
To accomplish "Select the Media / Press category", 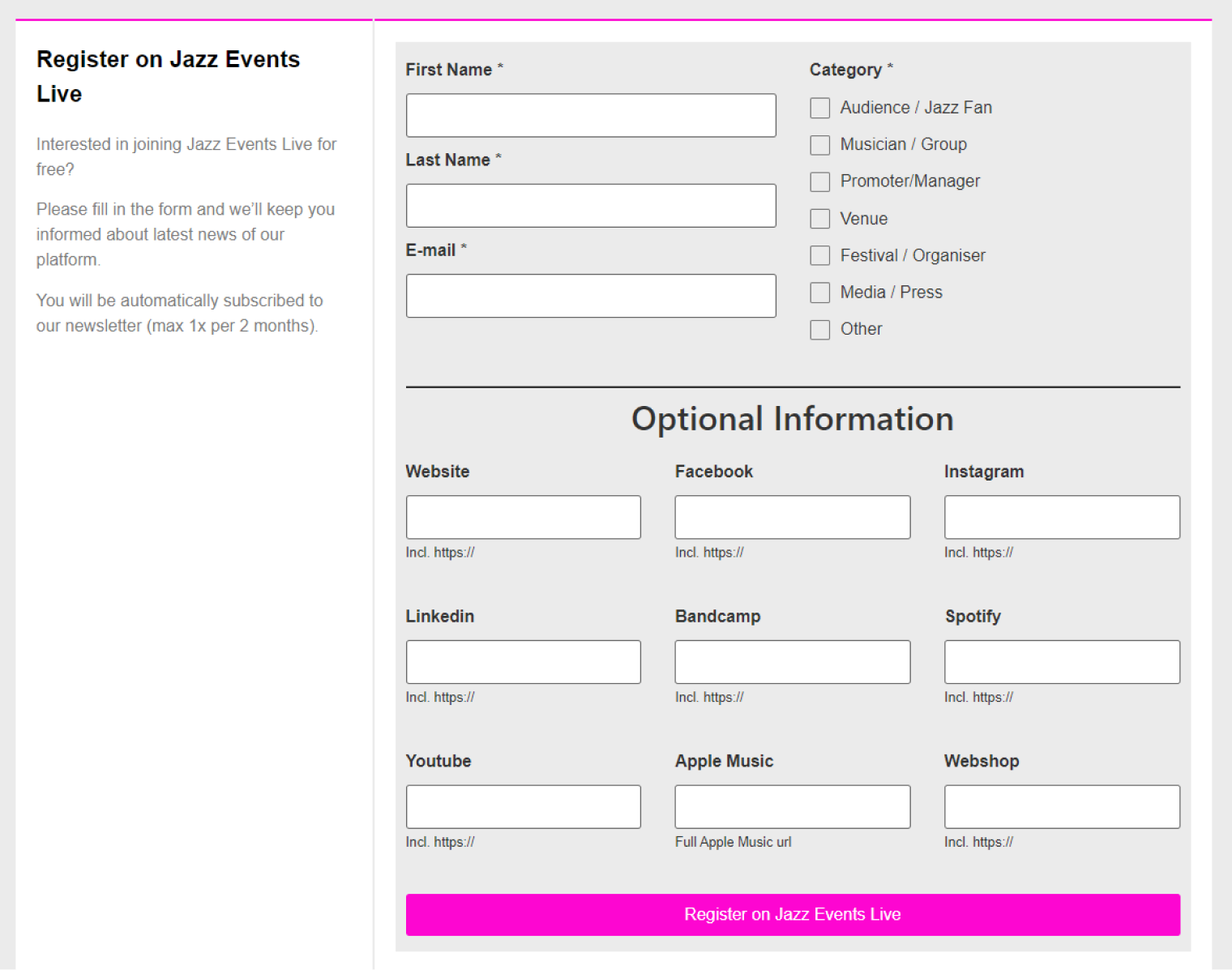I will 819,293.
